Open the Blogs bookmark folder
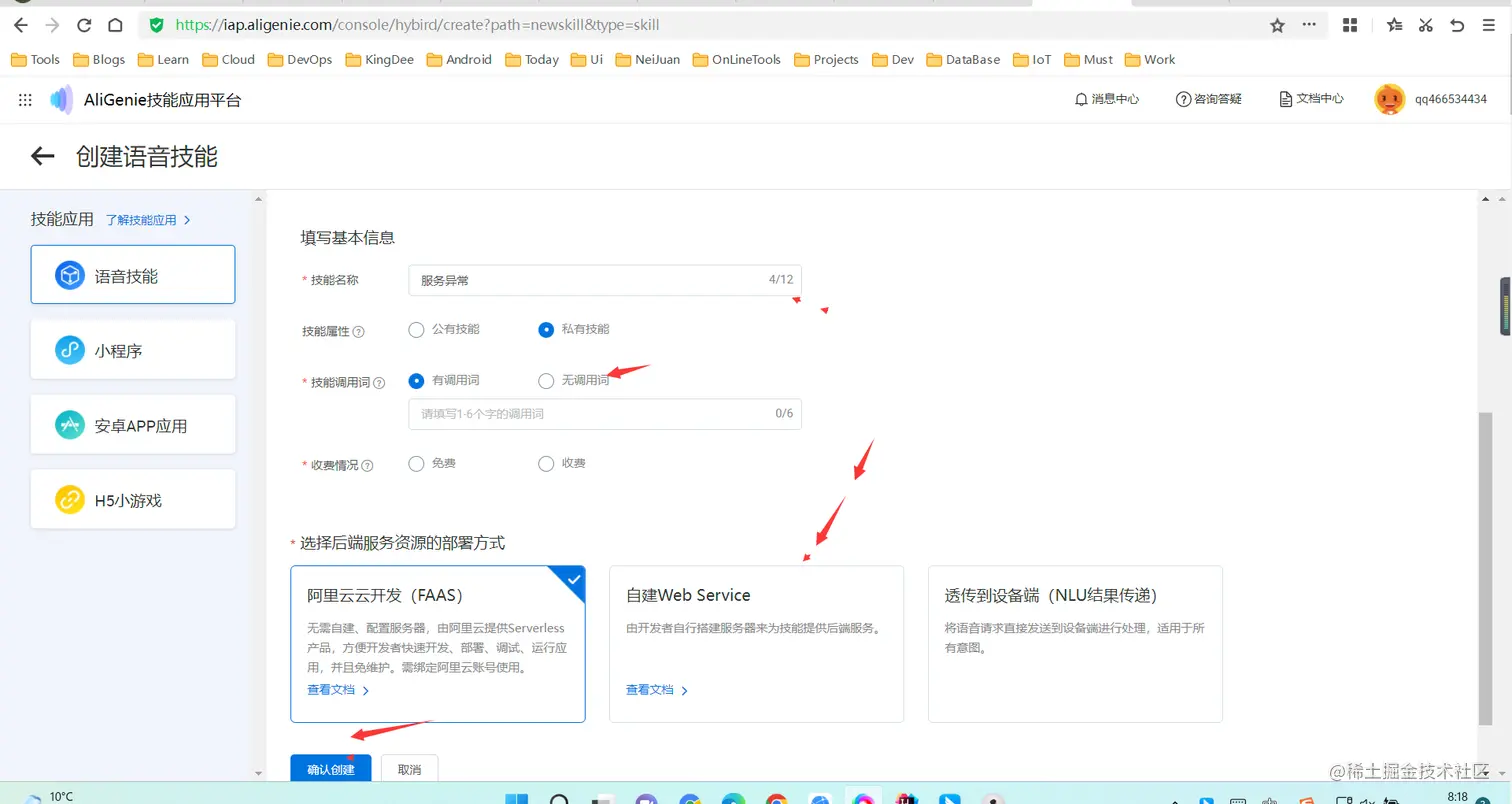This screenshot has height=804, width=1512. point(99,60)
